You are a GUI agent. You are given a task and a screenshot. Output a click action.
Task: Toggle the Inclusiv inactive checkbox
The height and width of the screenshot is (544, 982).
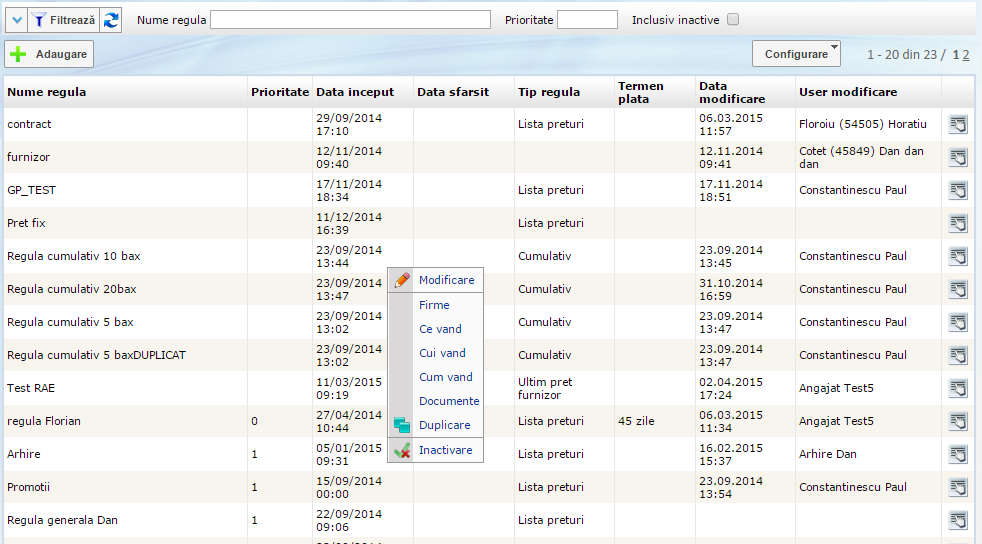[733, 19]
